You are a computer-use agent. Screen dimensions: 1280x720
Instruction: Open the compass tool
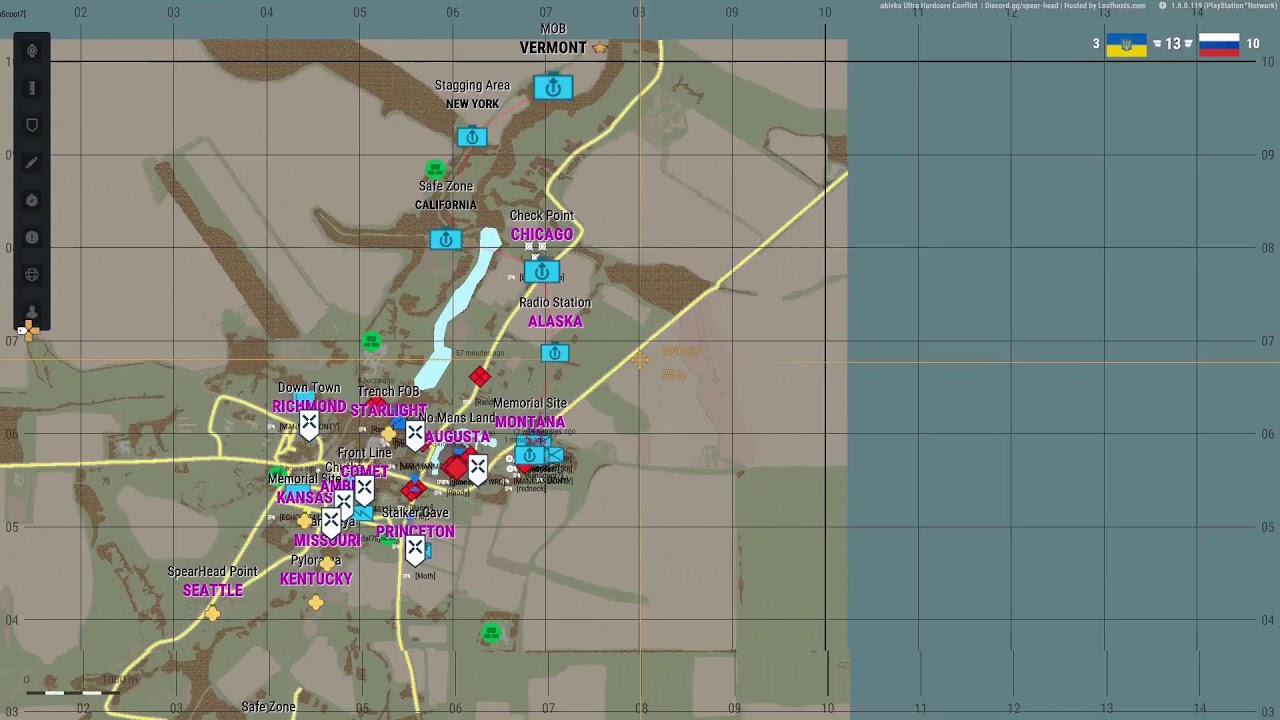(x=32, y=200)
